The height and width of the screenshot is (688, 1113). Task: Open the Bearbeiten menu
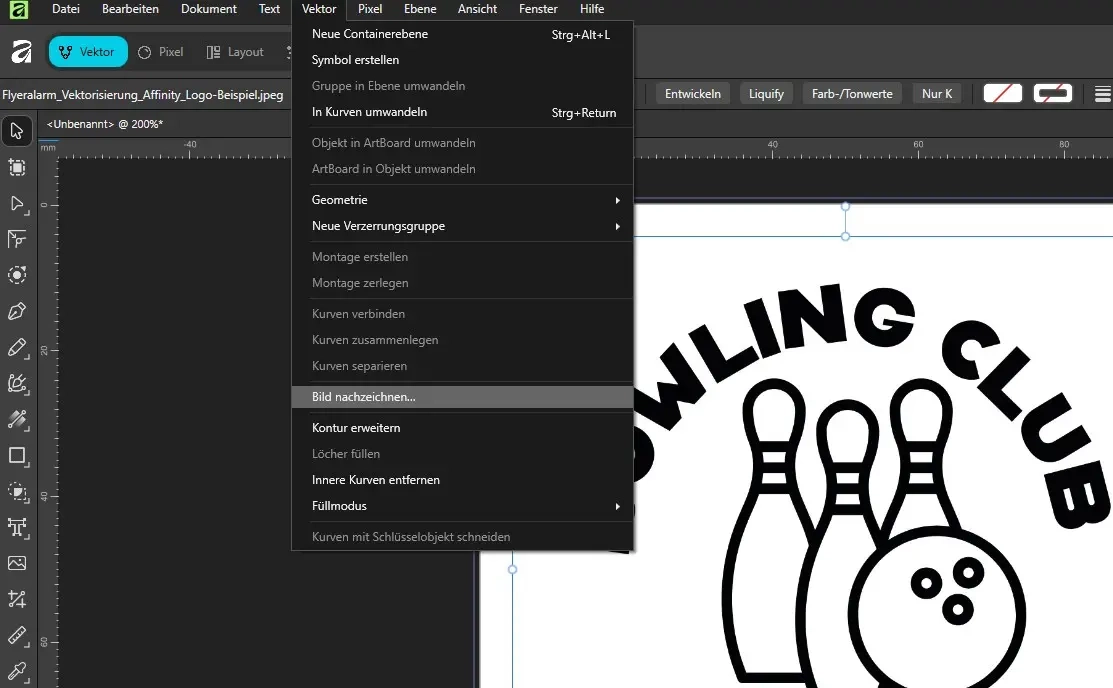[131, 9]
